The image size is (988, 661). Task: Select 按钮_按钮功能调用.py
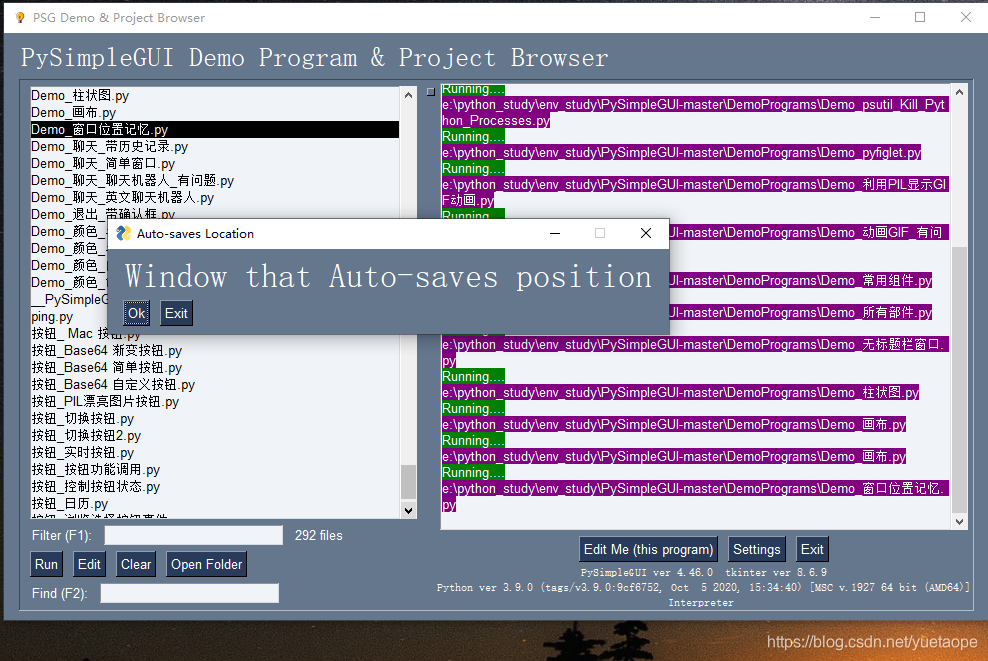coord(214,469)
